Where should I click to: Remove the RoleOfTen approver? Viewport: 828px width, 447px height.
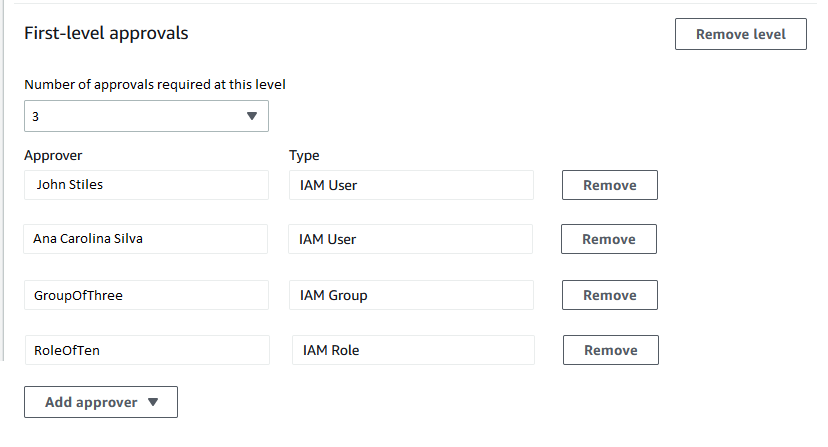(610, 350)
